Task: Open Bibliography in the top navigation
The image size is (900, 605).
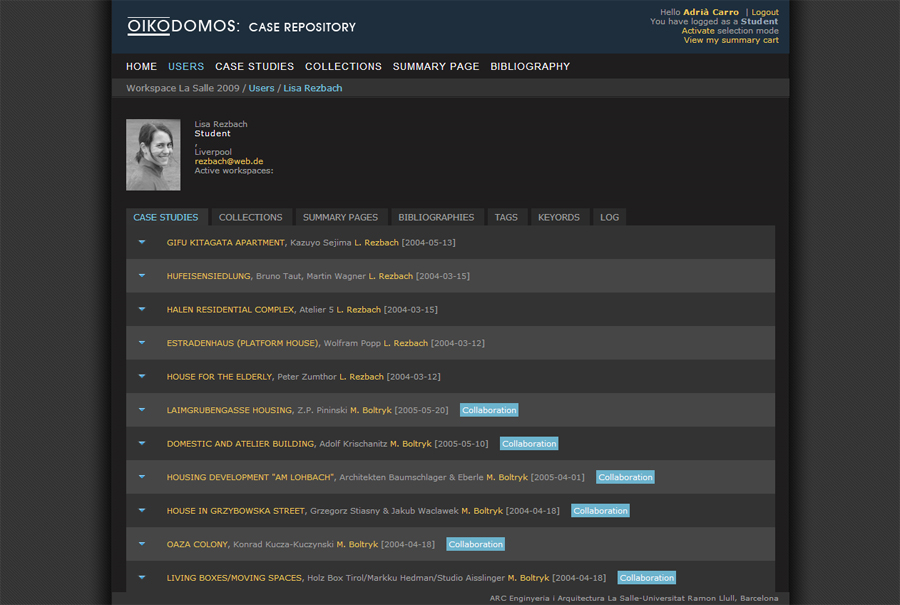Action: (x=530, y=67)
